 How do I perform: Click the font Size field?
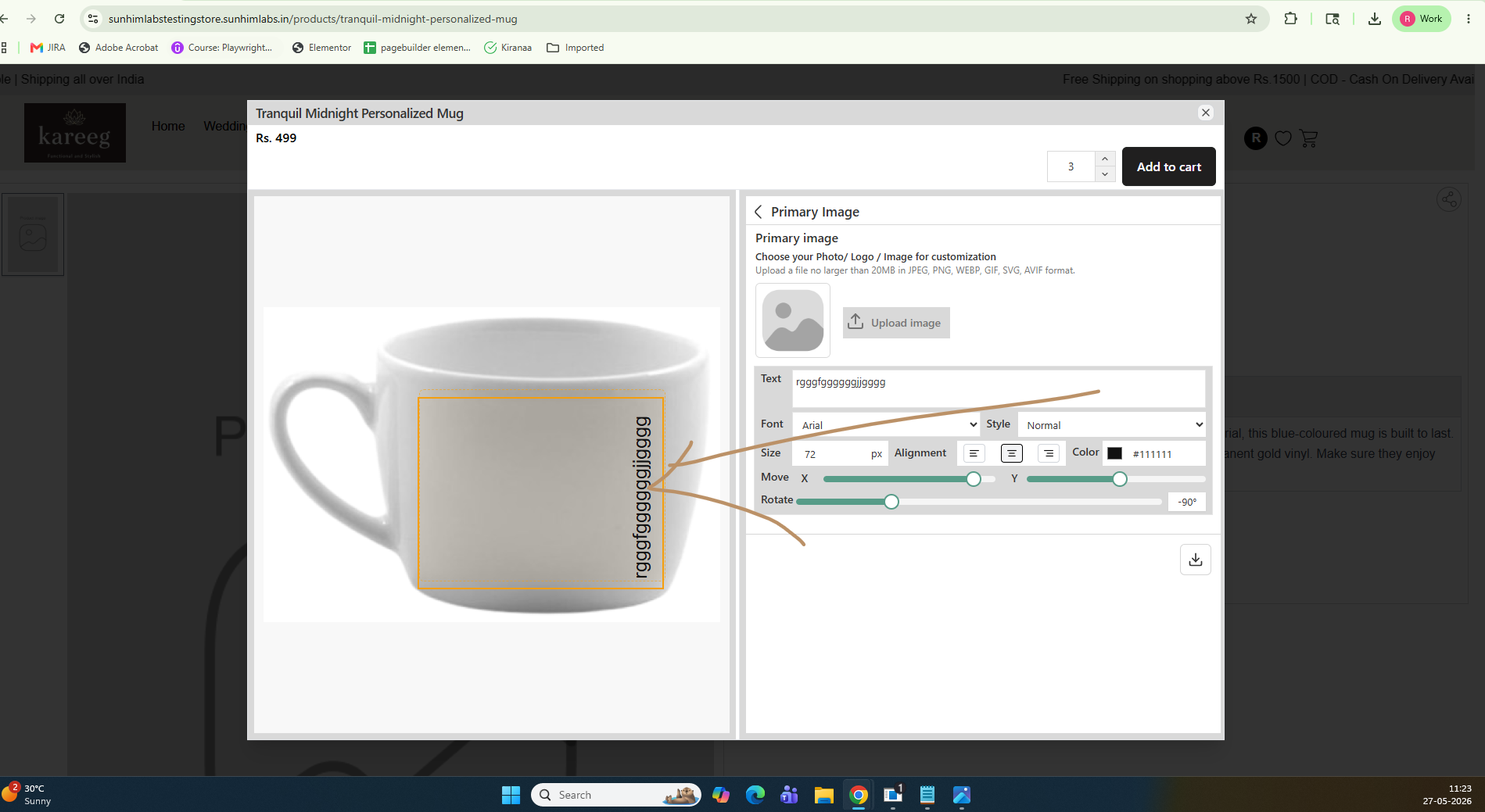(840, 453)
